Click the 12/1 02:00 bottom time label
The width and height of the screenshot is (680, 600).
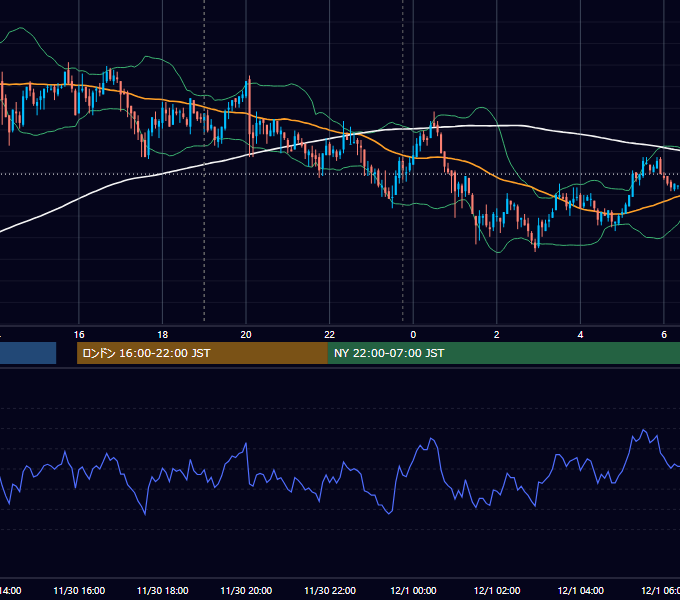point(497,591)
